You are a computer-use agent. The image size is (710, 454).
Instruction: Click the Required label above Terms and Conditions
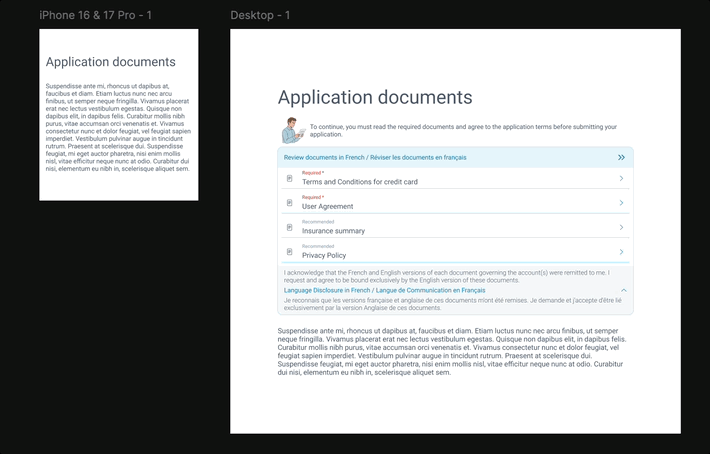pyautogui.click(x=313, y=173)
